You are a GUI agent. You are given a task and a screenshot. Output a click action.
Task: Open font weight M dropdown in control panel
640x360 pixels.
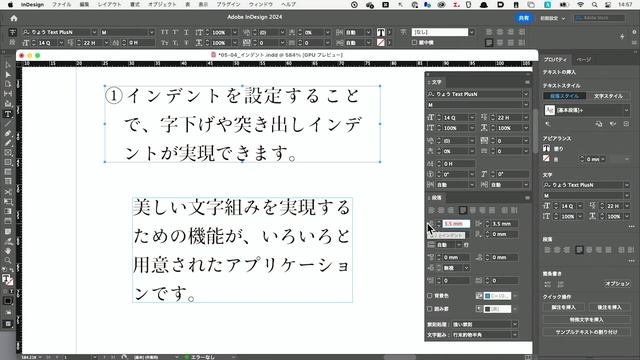click(152, 32)
